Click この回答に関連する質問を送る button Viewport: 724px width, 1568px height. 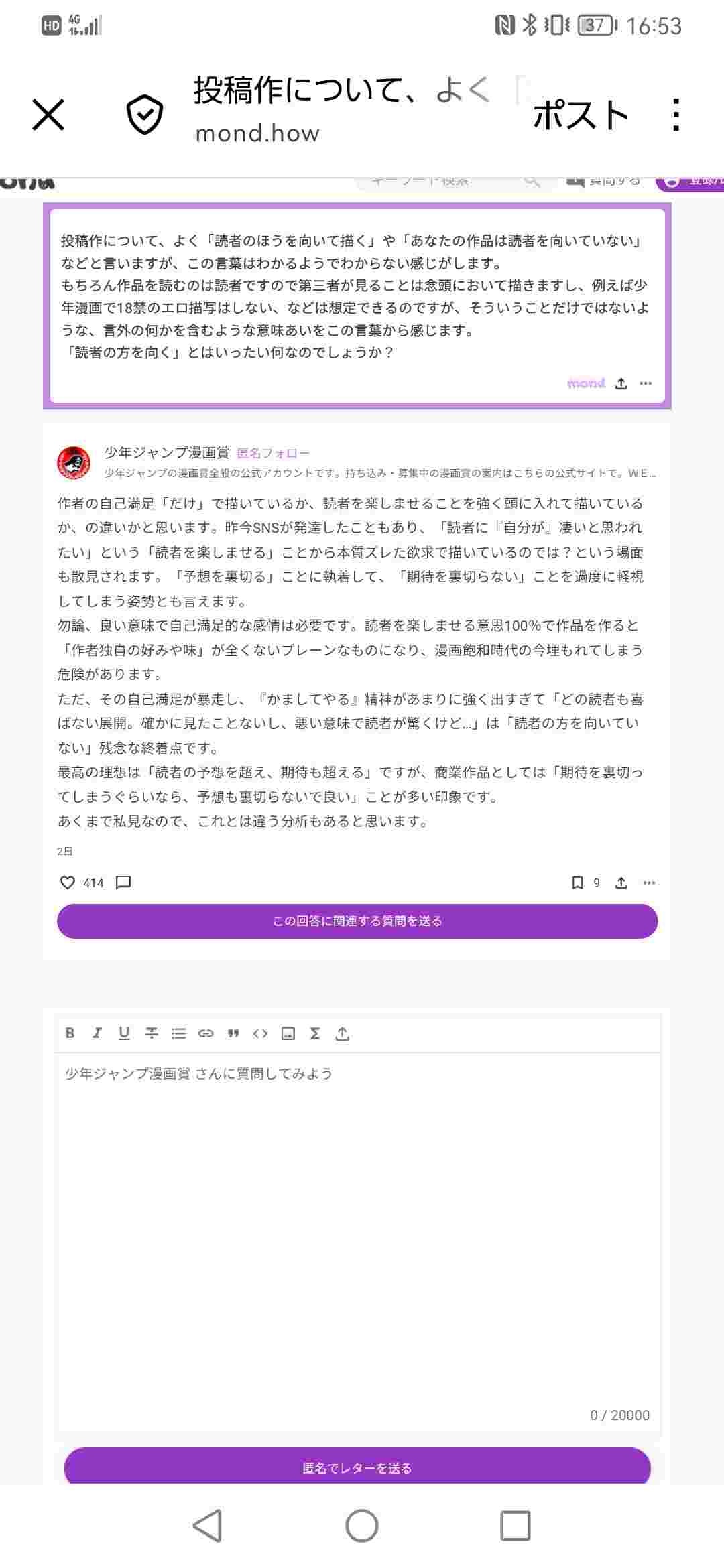tap(357, 921)
